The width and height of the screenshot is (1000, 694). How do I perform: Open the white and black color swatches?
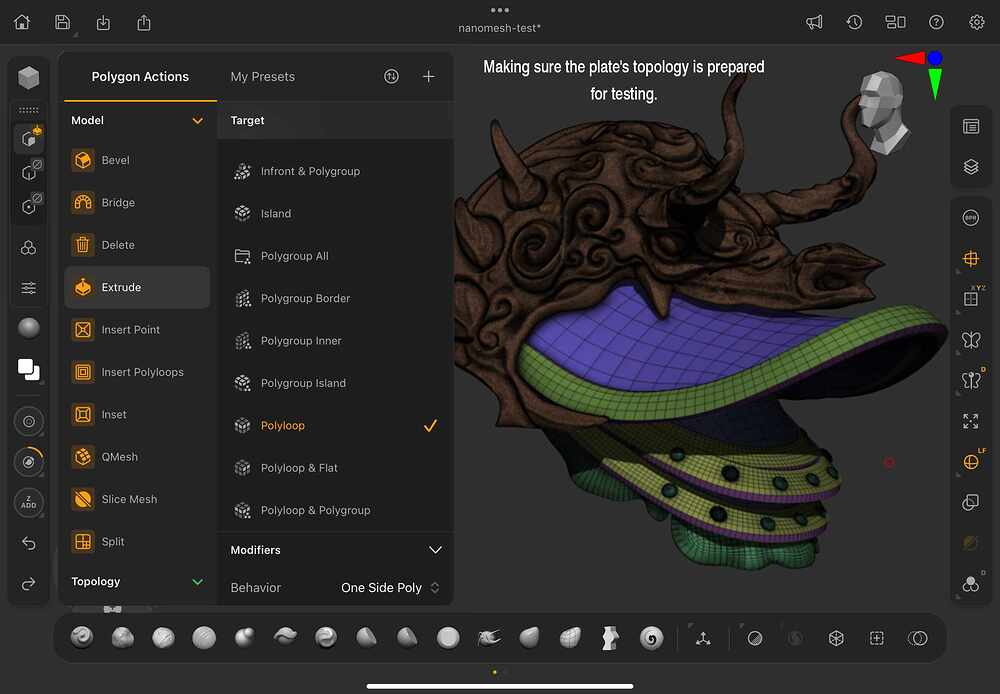click(29, 369)
